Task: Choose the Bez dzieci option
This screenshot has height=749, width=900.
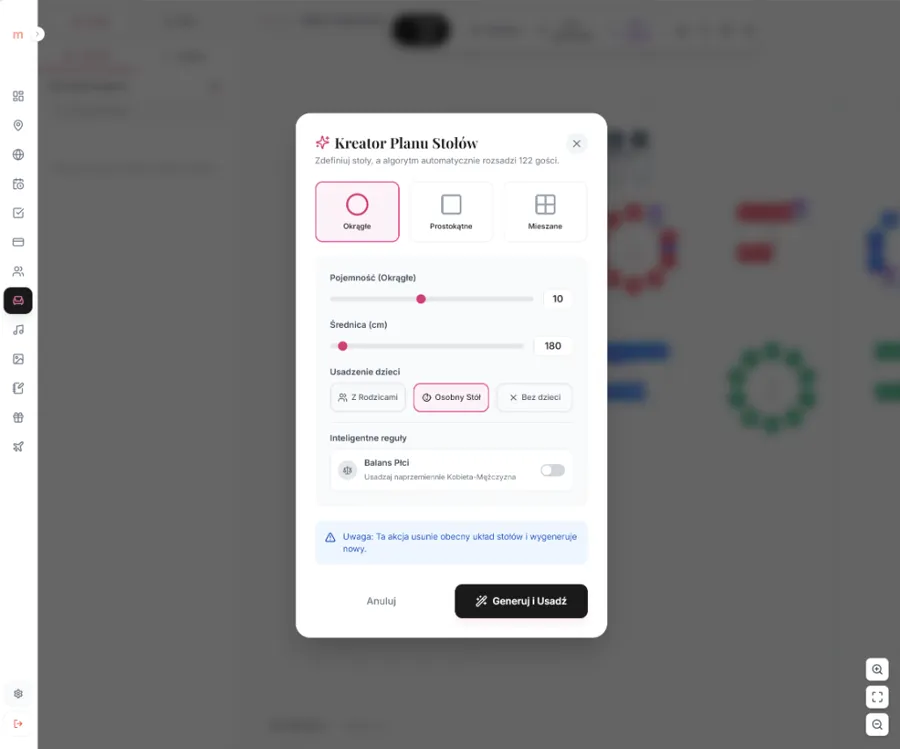Action: (534, 397)
